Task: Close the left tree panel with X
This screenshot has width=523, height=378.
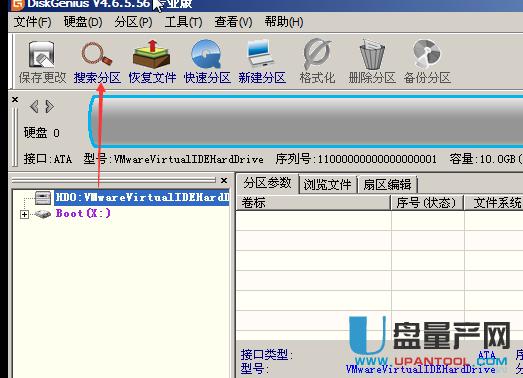Action: click(224, 180)
